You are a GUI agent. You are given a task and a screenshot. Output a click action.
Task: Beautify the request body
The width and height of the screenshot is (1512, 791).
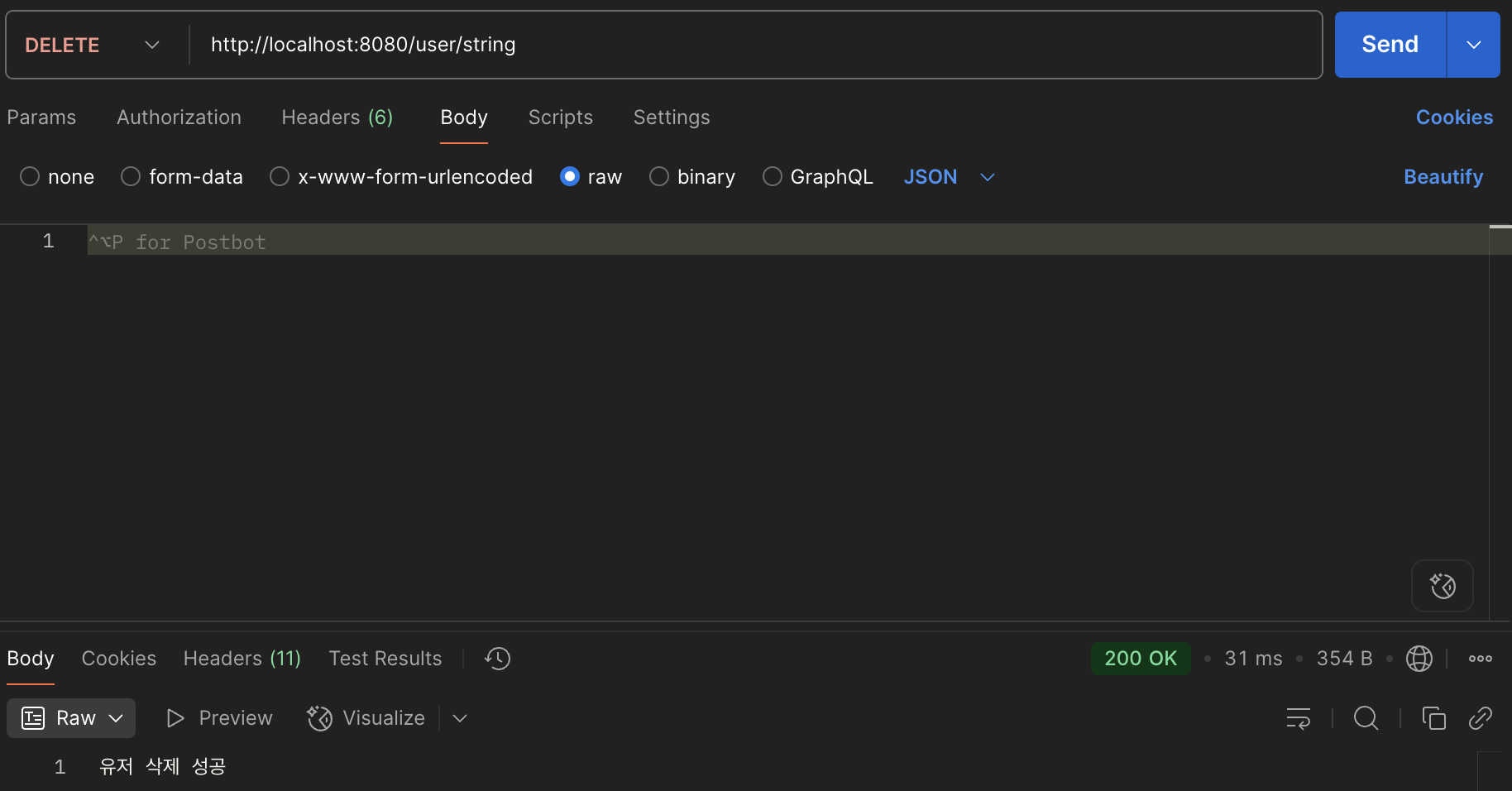(x=1443, y=177)
